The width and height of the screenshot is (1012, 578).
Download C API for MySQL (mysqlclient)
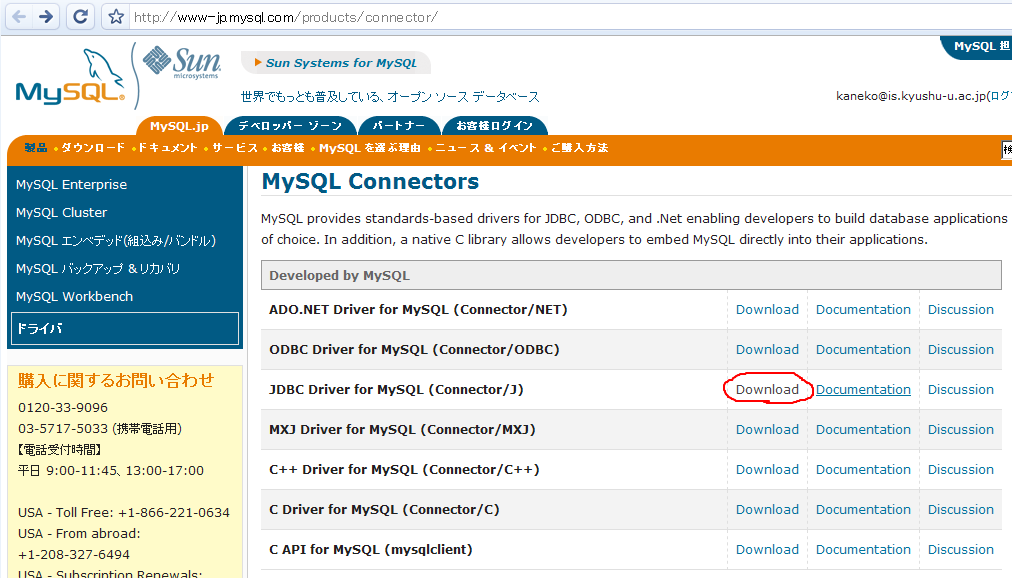[767, 550]
